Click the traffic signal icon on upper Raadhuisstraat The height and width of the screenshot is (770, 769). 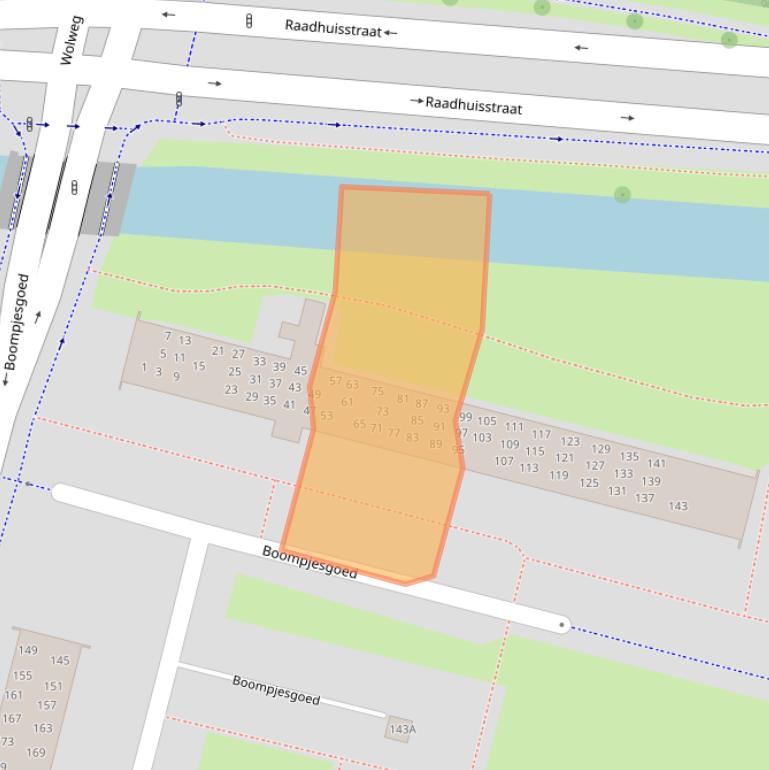click(x=249, y=20)
